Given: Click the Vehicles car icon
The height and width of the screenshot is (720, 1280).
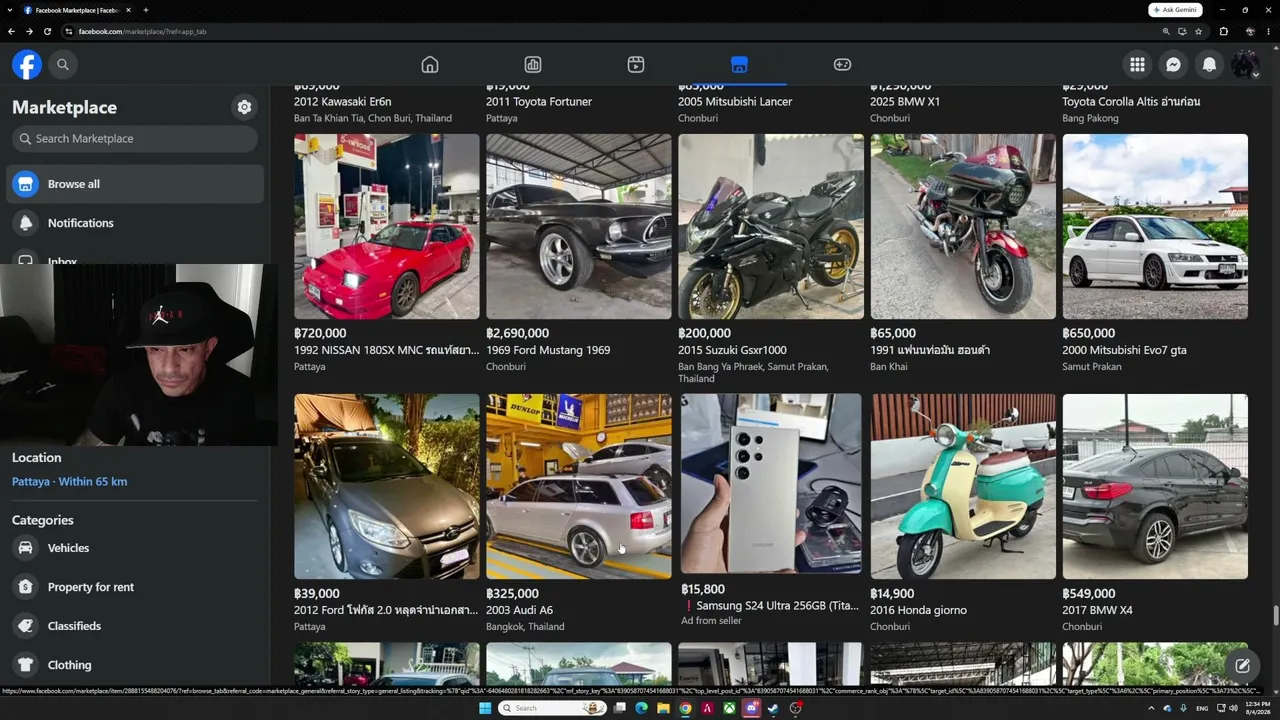Looking at the screenshot, I should point(26,548).
